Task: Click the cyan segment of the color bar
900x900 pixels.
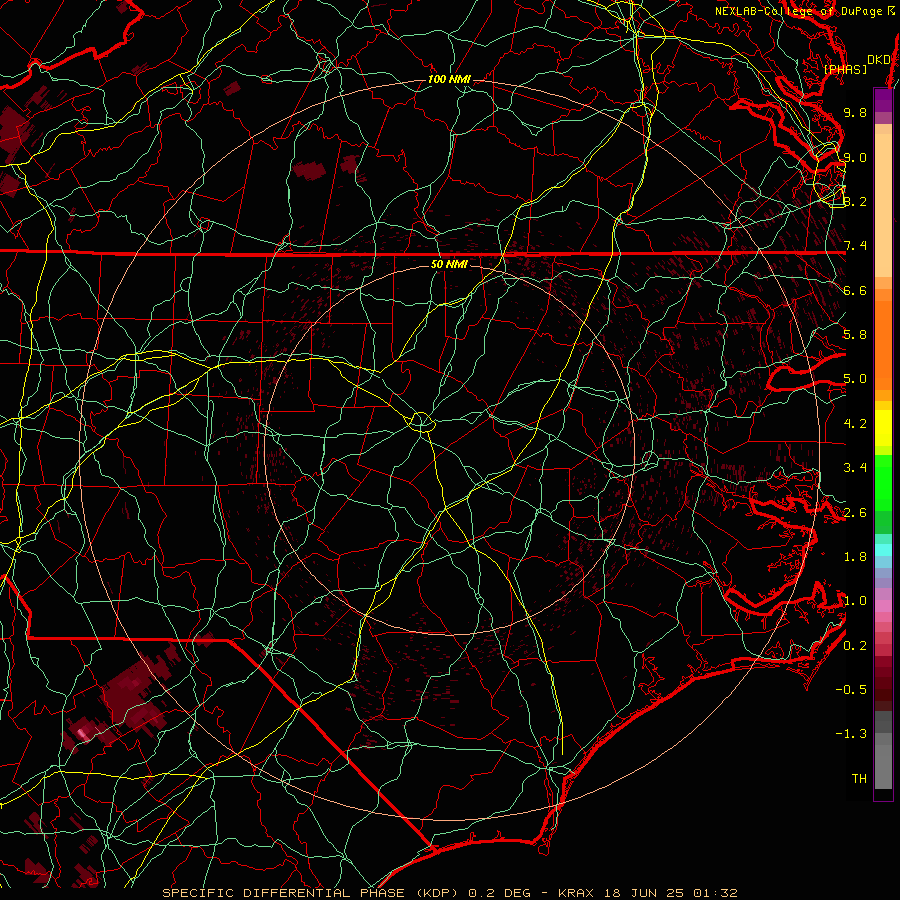Action: tap(883, 550)
